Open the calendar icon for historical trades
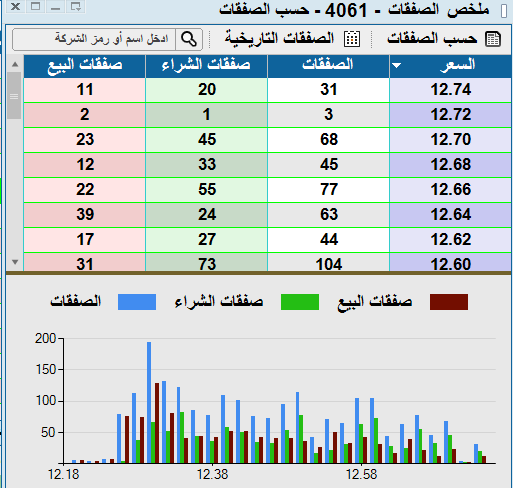513x488 pixels. click(352, 39)
